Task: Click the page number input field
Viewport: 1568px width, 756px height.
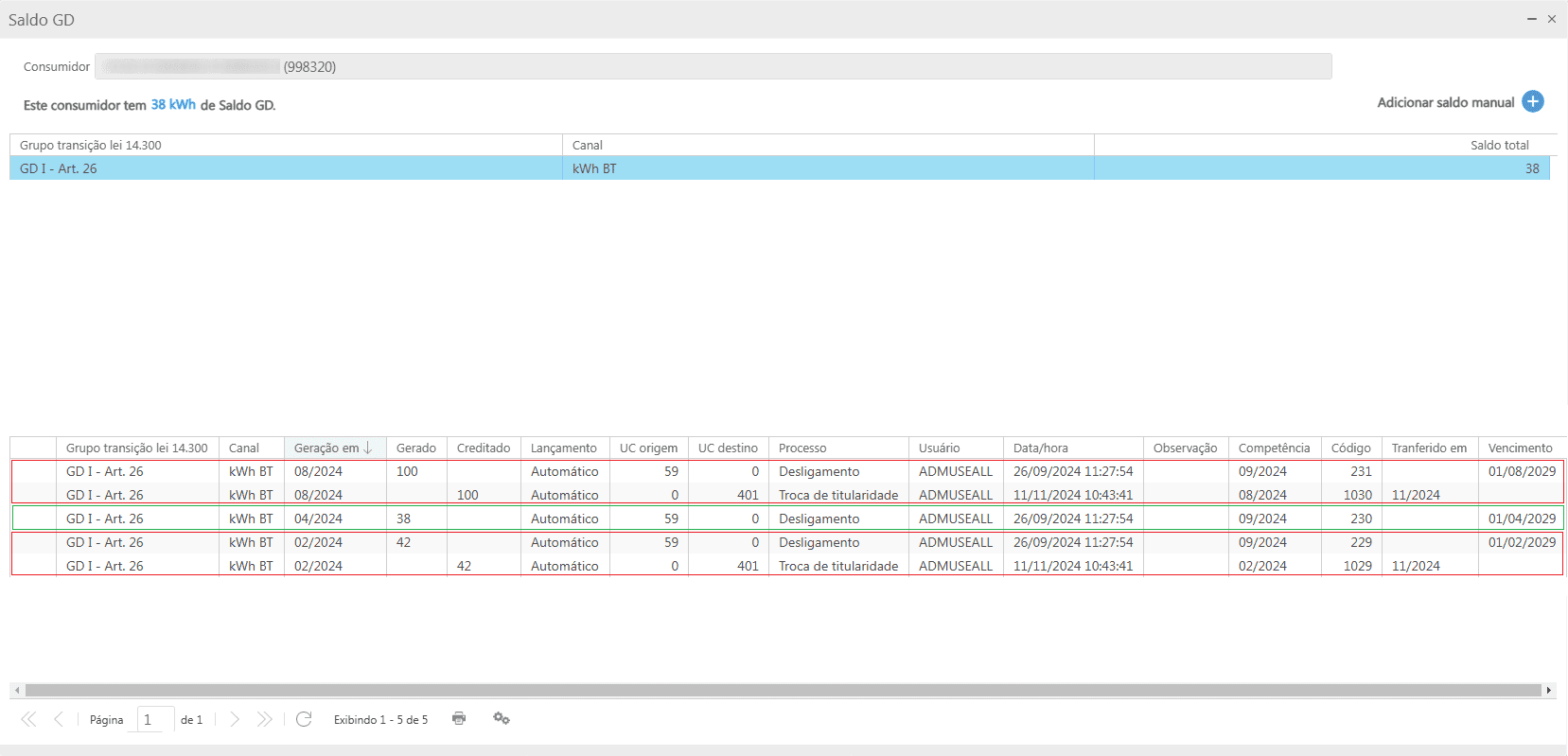Action: 155,720
